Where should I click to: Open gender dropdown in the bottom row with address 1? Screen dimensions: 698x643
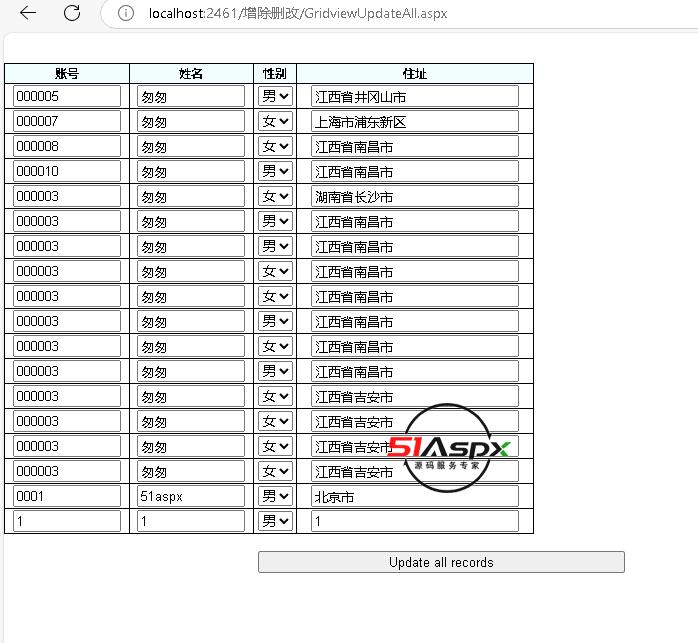[275, 521]
